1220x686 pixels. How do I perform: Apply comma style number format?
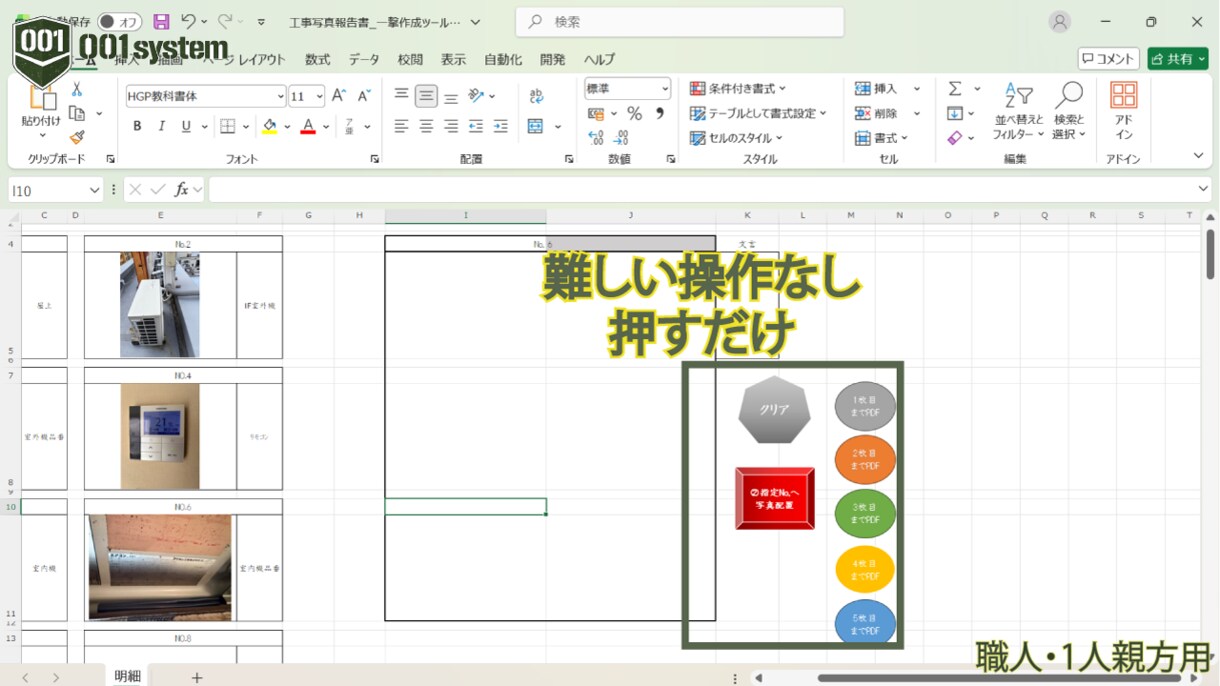[660, 114]
